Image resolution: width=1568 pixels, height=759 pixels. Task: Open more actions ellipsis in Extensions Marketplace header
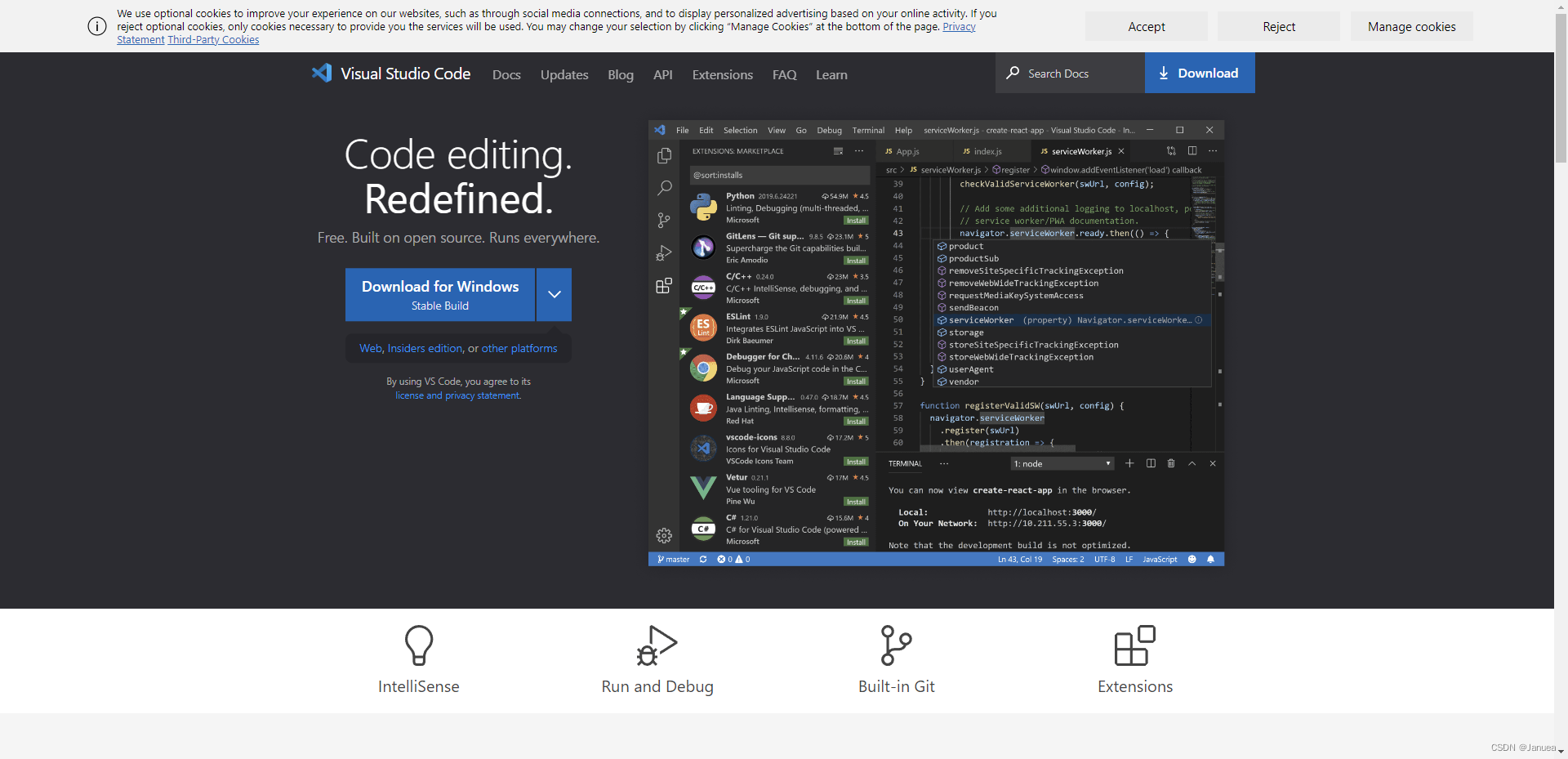859,151
